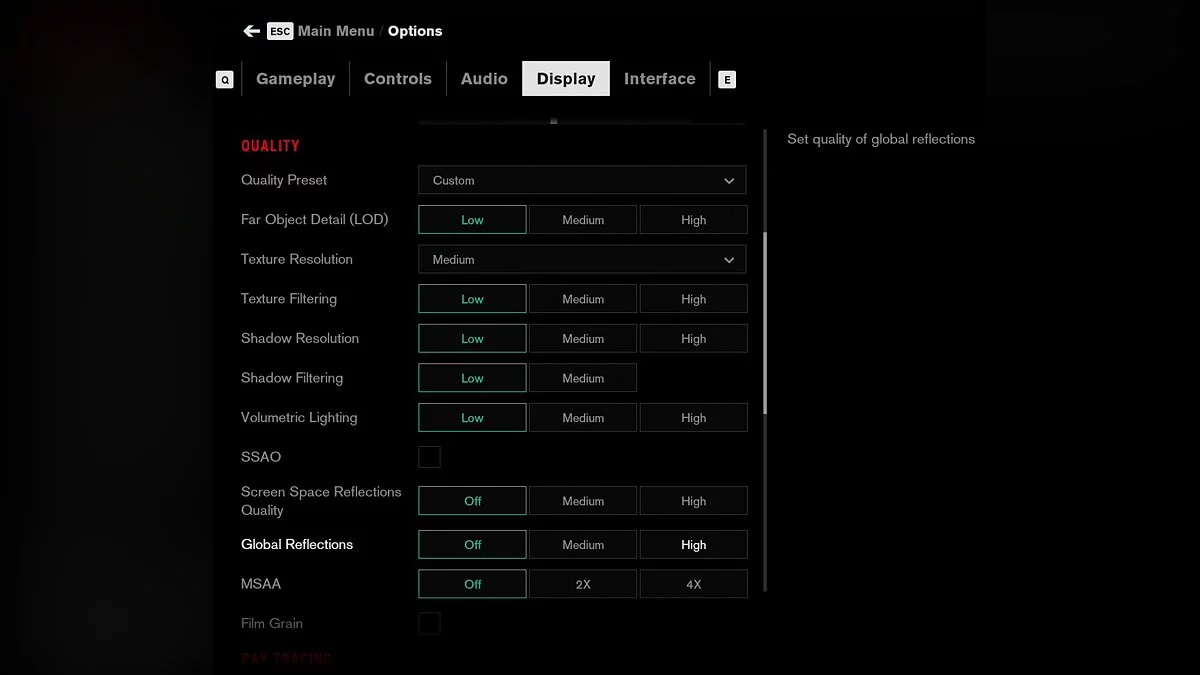The image size is (1200, 675).
Task: Set MSAA to 4X
Action: coord(693,584)
